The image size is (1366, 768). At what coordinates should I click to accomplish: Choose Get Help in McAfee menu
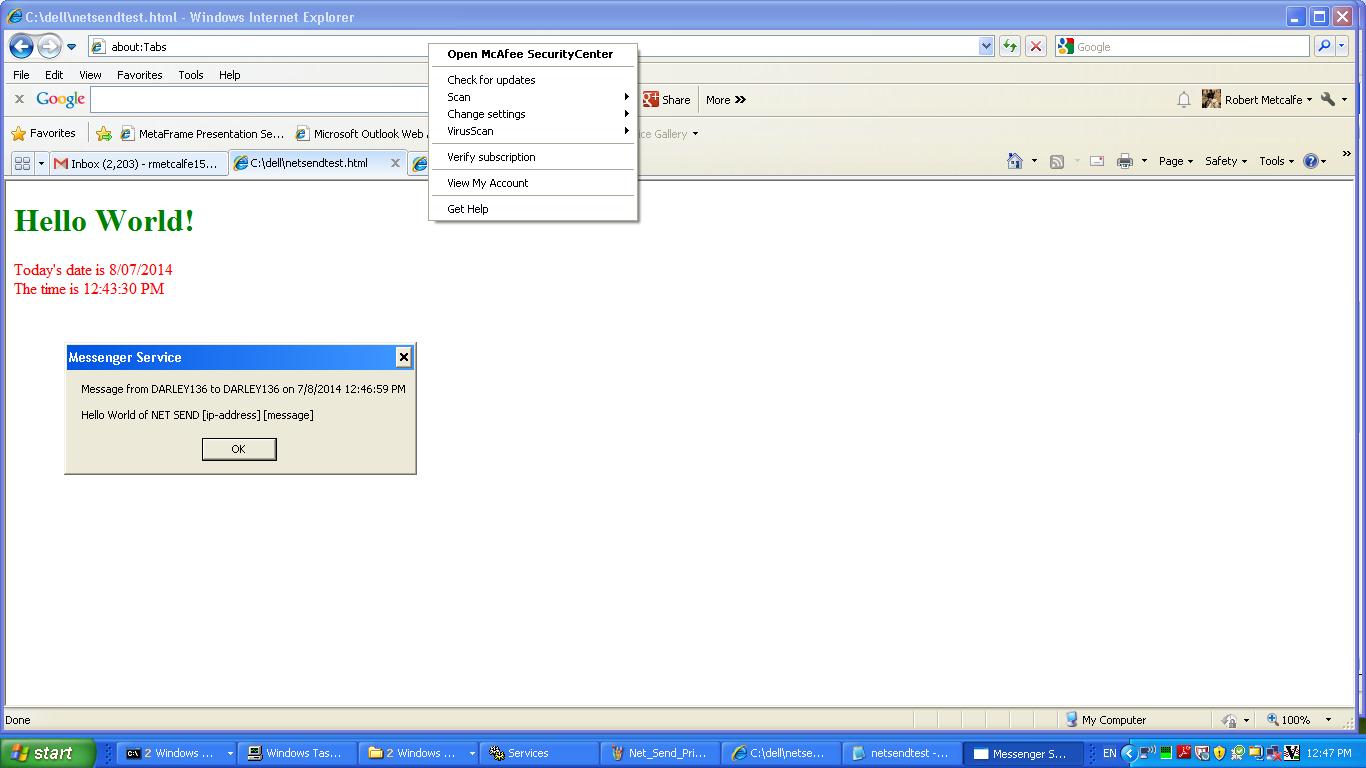531,209
